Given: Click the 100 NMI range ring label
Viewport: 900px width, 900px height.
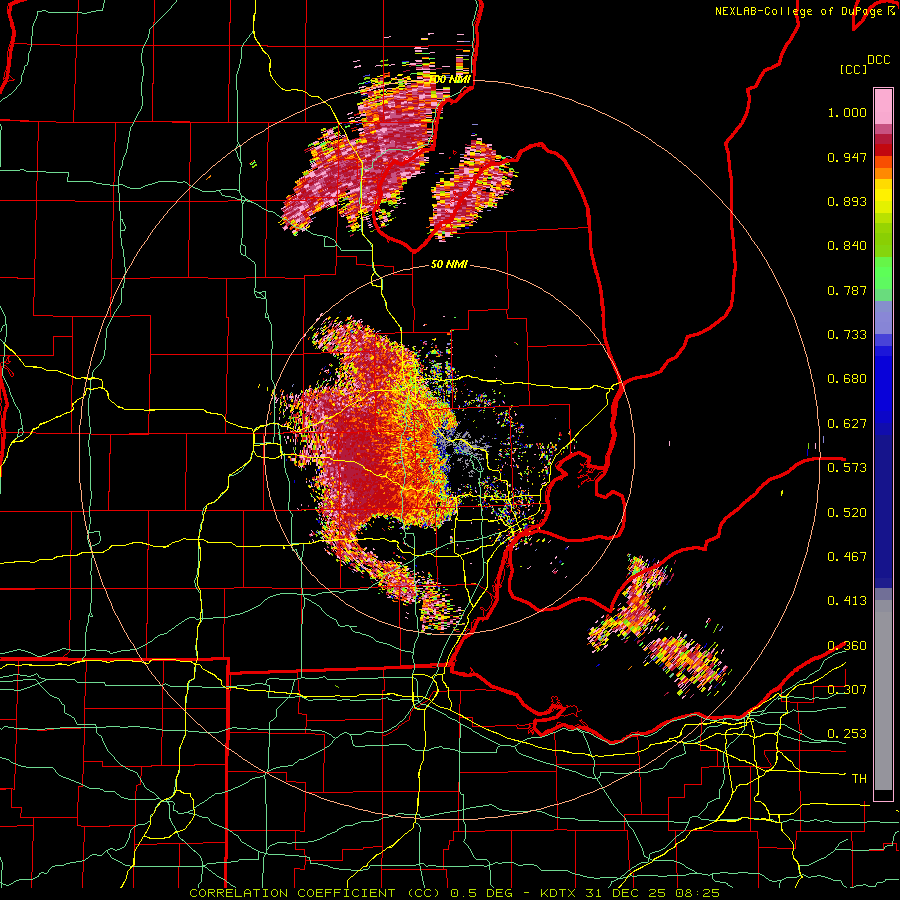Looking at the screenshot, I should 451,79.
